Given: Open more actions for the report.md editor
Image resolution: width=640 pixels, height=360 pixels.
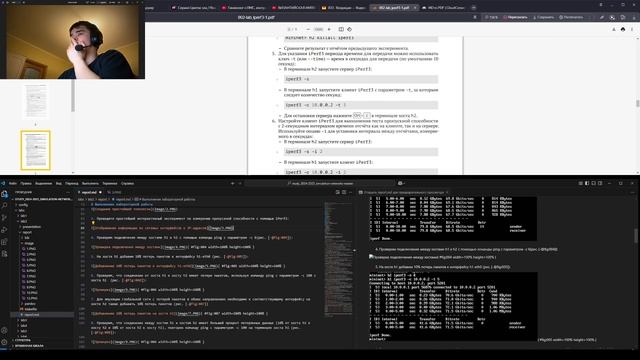Looking at the screenshot, I should pyautogui.click(x=351, y=192).
